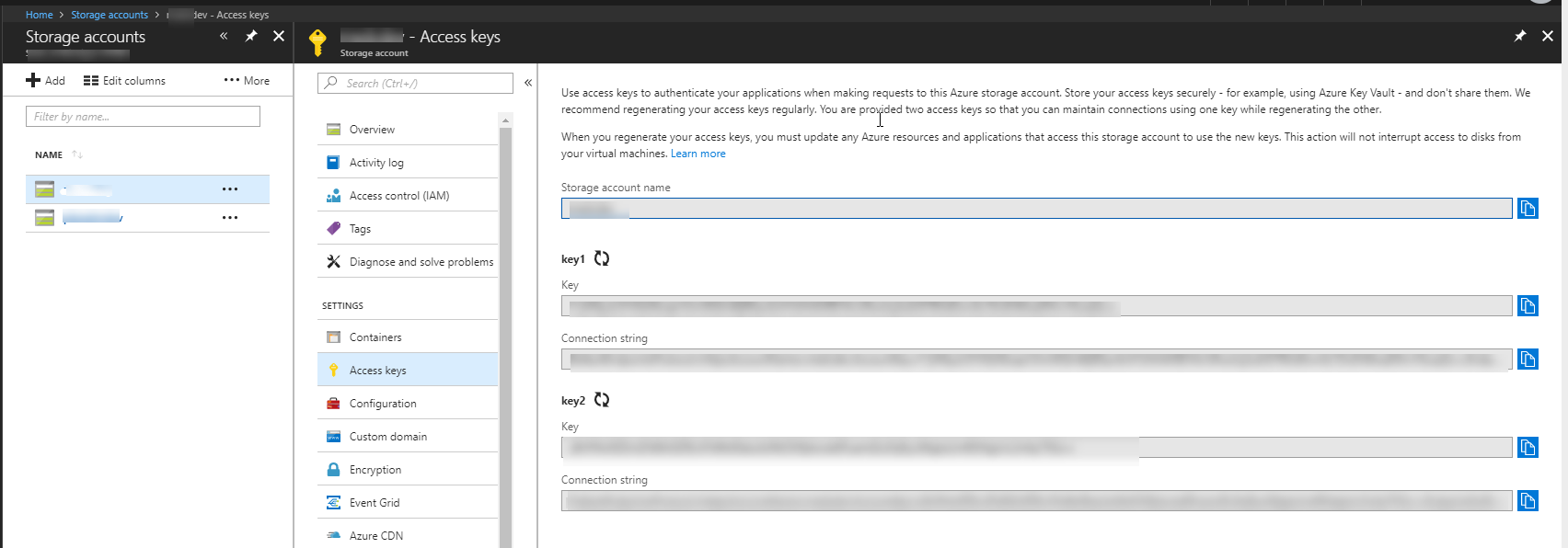Copy the key2 Key value
The width and height of the screenshot is (1568, 548).
pyautogui.click(x=1528, y=448)
